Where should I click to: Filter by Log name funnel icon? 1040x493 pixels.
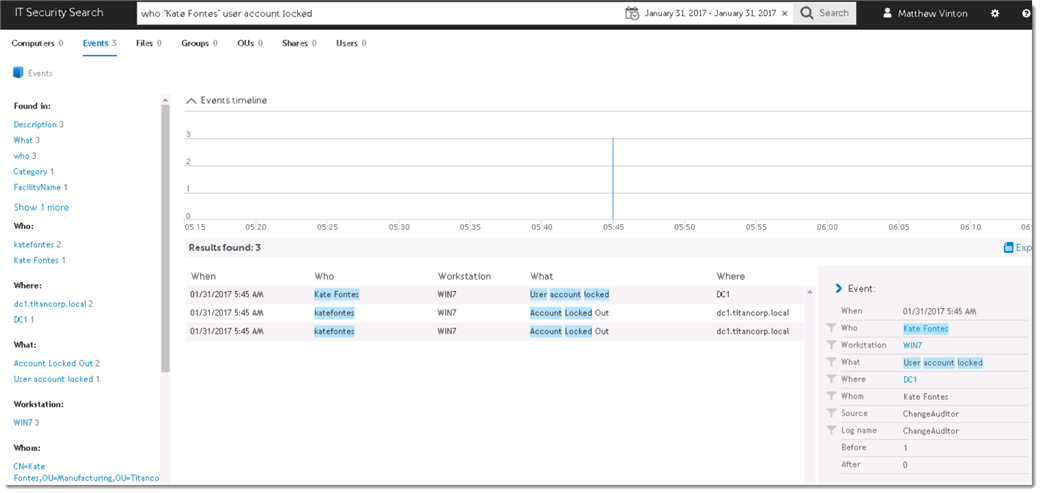click(831, 431)
